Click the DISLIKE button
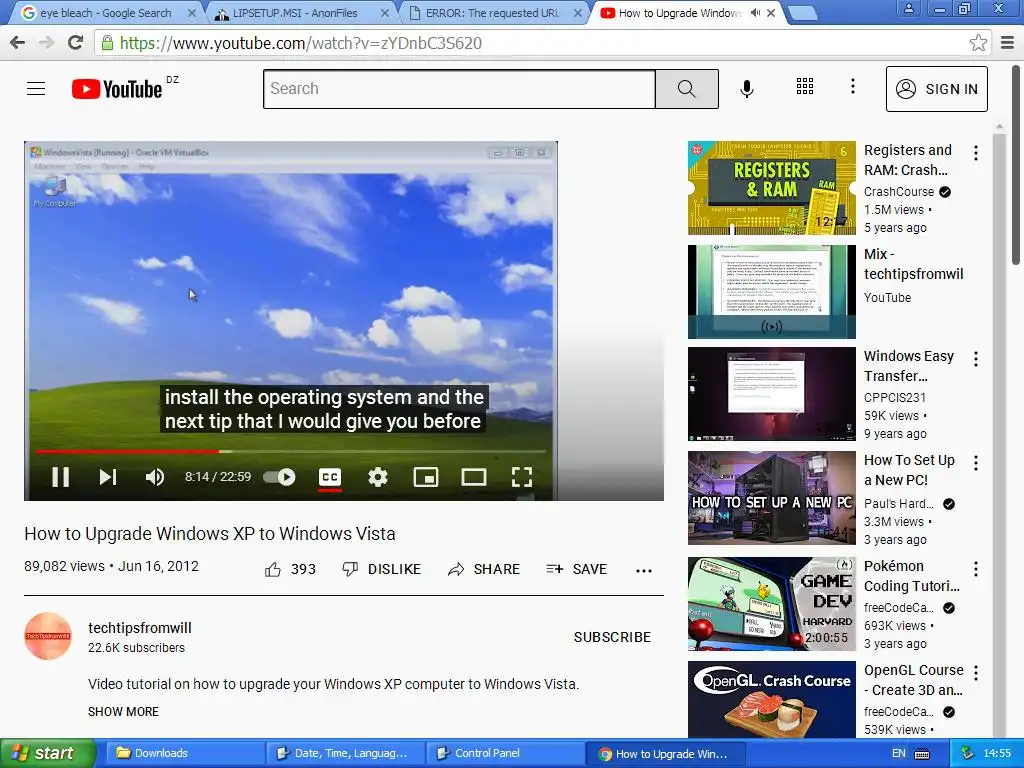 click(382, 569)
